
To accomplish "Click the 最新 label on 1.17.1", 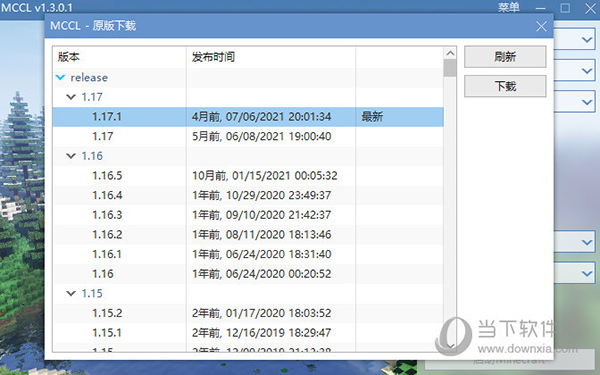I will tap(372, 117).
